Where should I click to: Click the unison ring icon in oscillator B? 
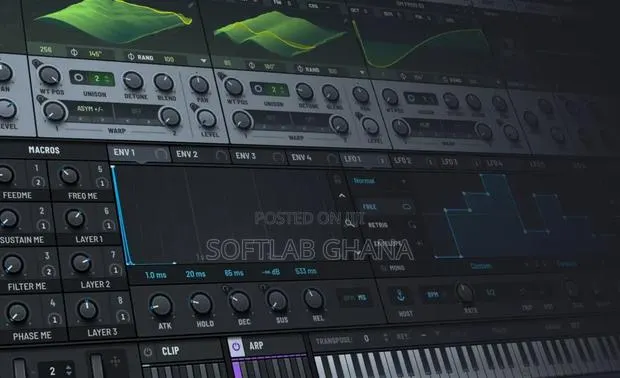258,89
